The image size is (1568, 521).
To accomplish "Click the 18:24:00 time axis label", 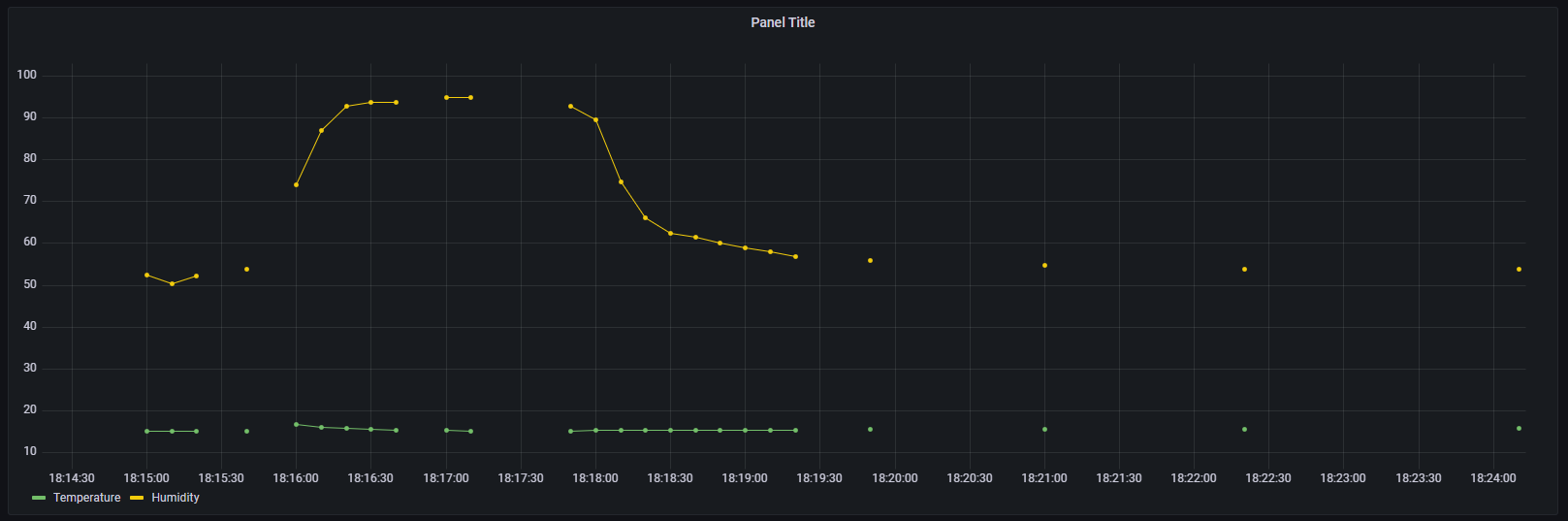I will [x=1493, y=478].
